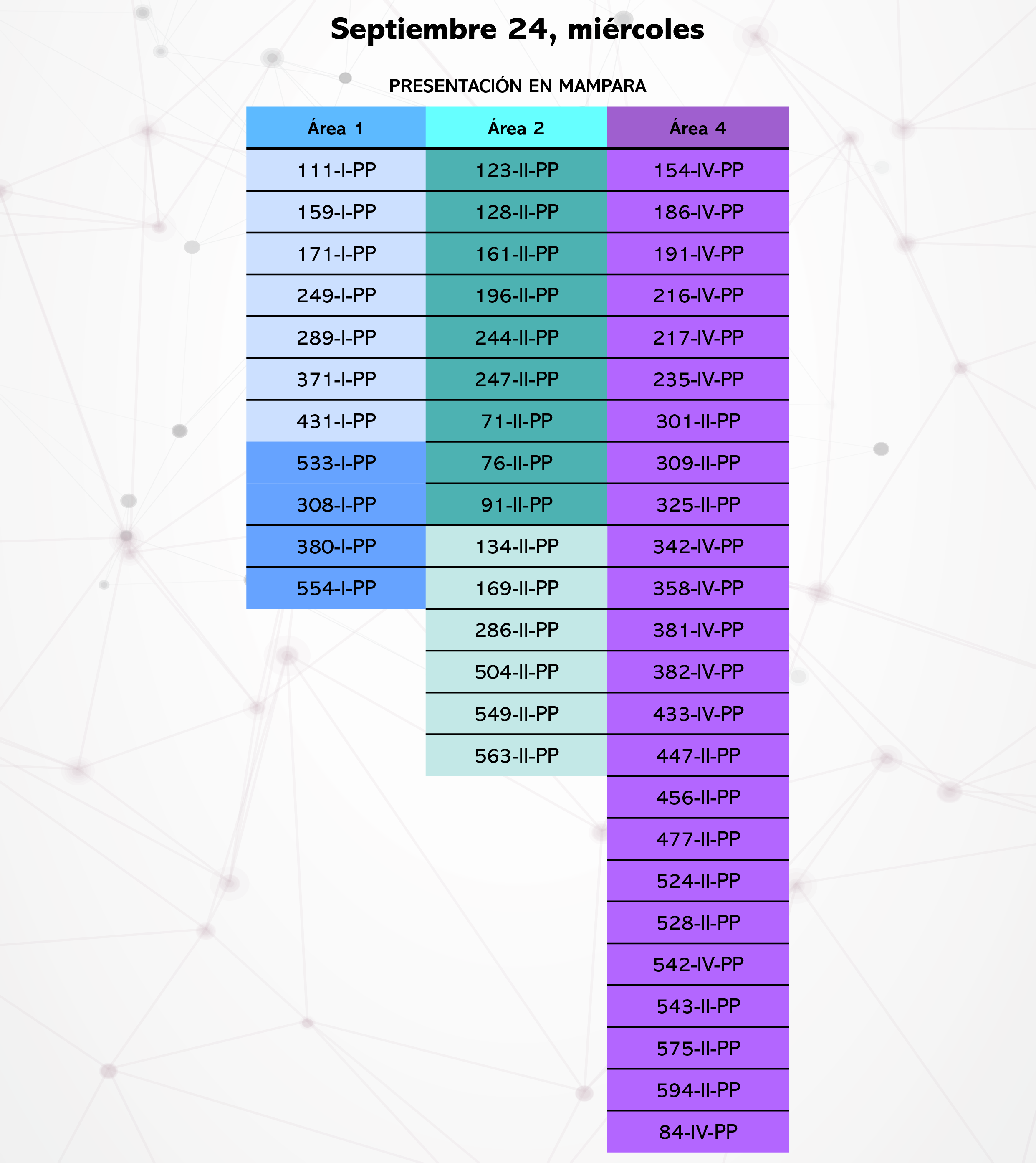Select cell 111-I-PP
This screenshot has height=1163, width=1036.
(336, 170)
